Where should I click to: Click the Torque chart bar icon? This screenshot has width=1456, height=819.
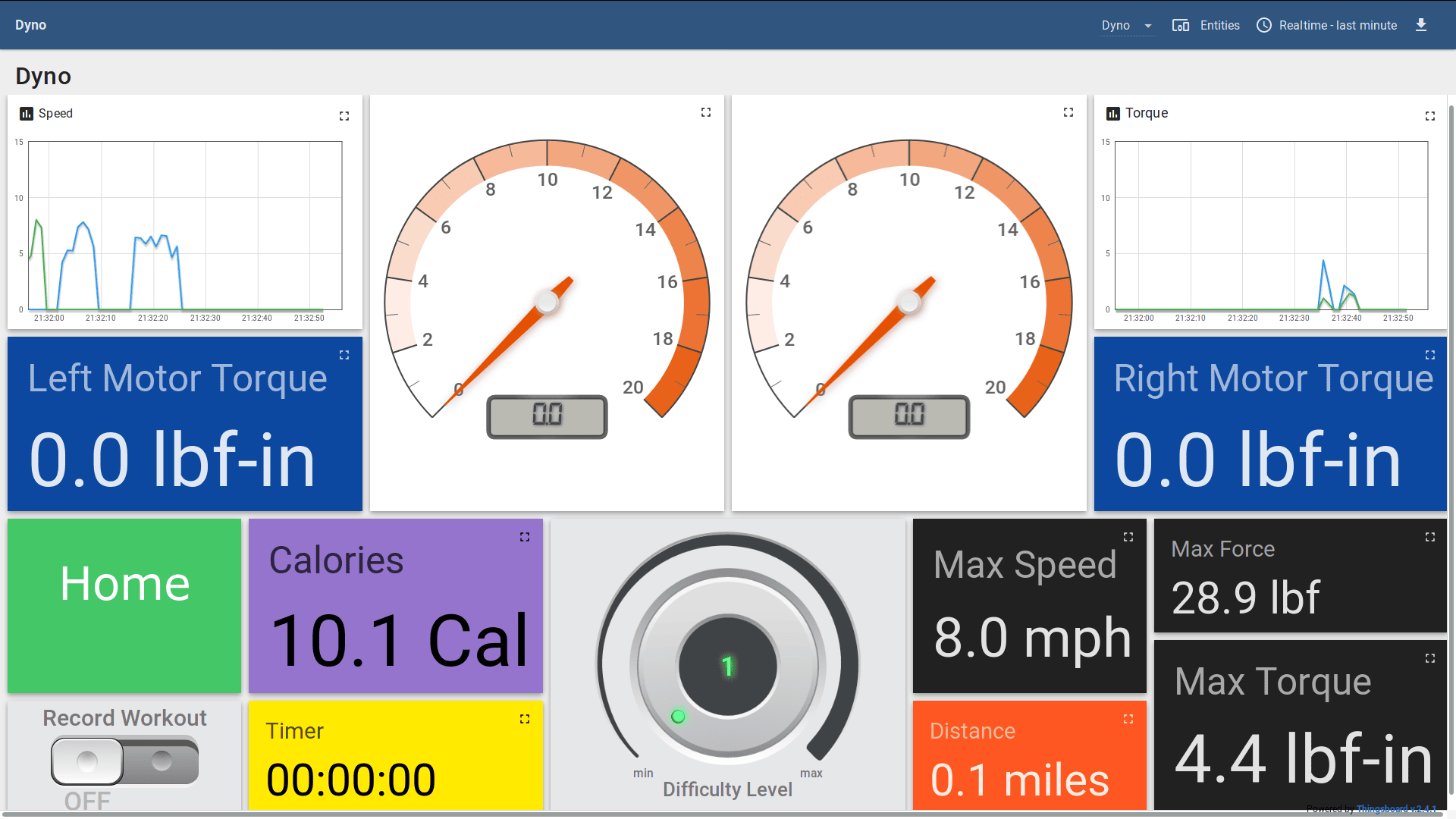[x=1113, y=114]
